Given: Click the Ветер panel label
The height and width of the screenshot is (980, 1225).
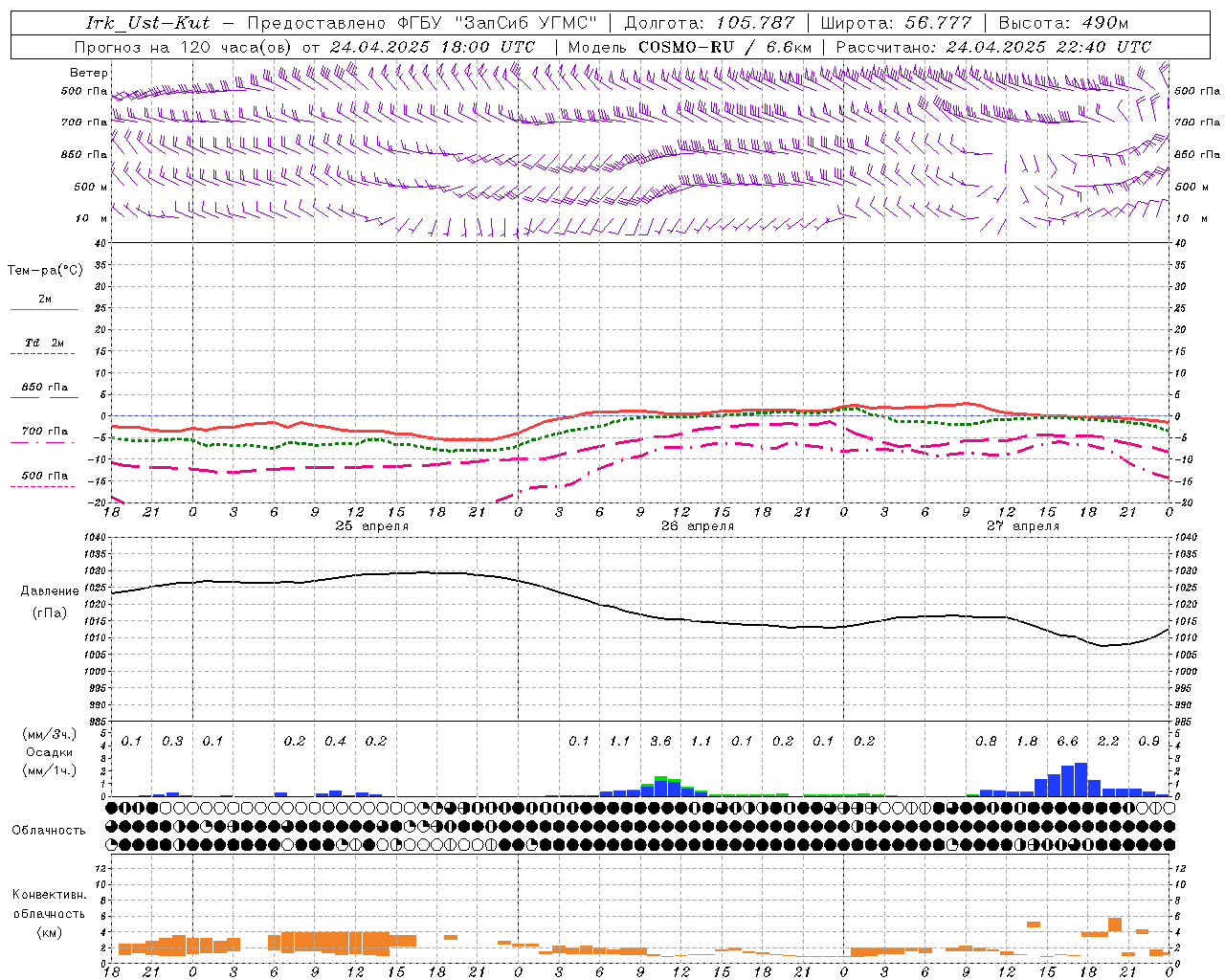Looking at the screenshot, I should (88, 72).
